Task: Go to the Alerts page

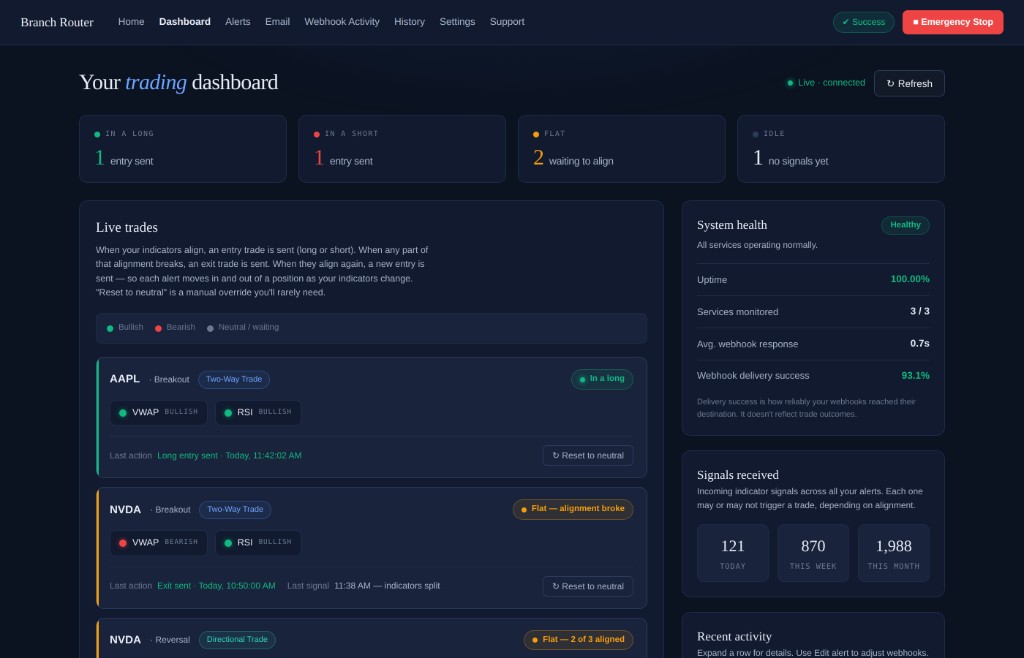Action: (238, 22)
